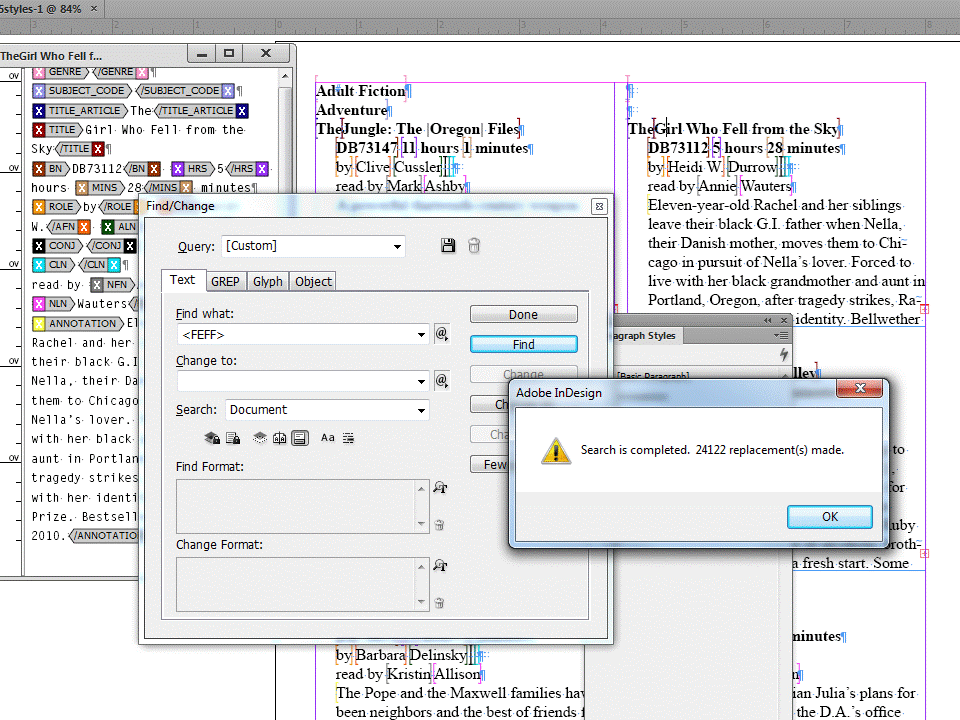Click the opening ROLE tag marker
960x720 pixels.
pos(57,206)
